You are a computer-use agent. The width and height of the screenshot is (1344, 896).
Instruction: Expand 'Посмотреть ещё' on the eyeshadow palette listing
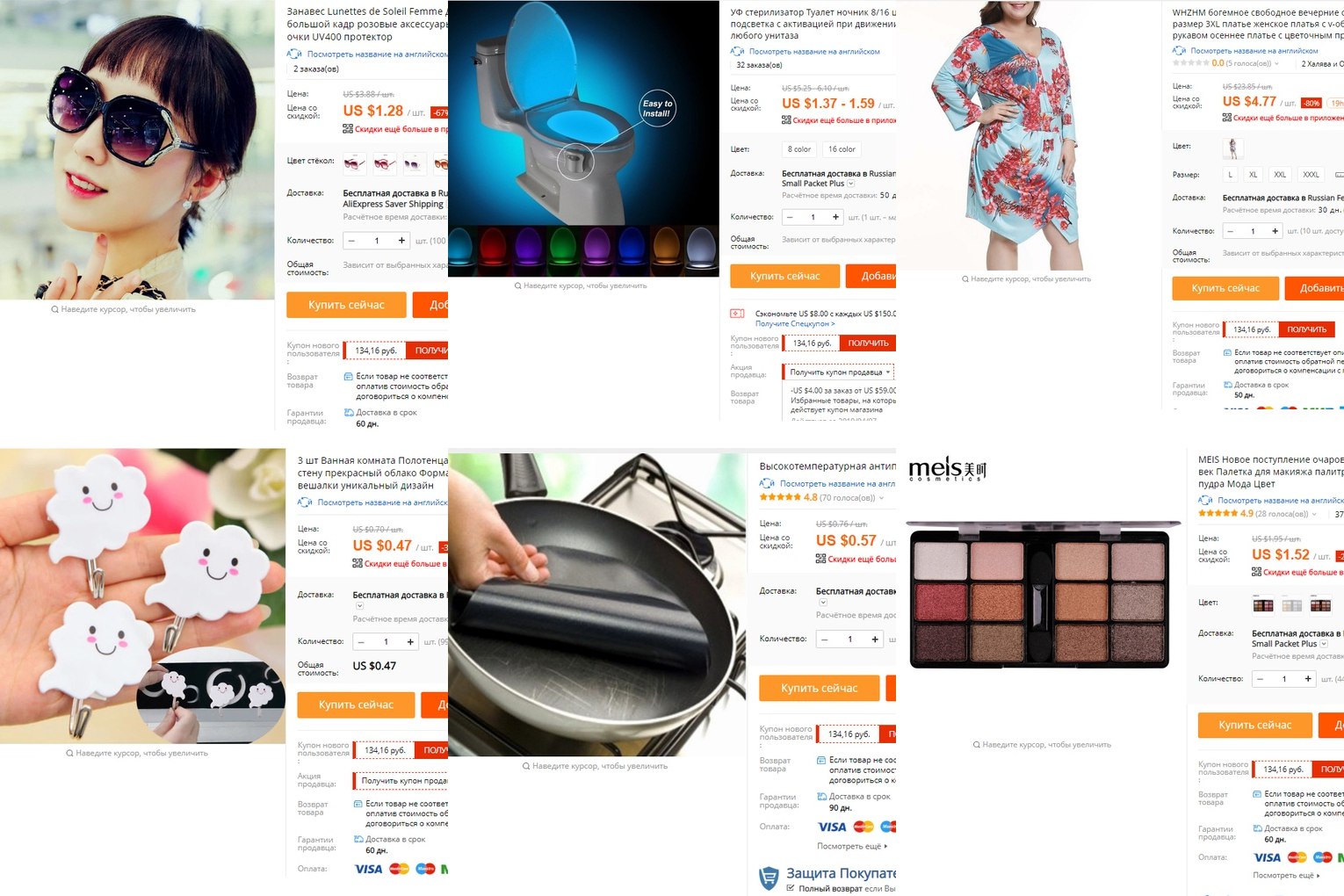pos(1286,876)
